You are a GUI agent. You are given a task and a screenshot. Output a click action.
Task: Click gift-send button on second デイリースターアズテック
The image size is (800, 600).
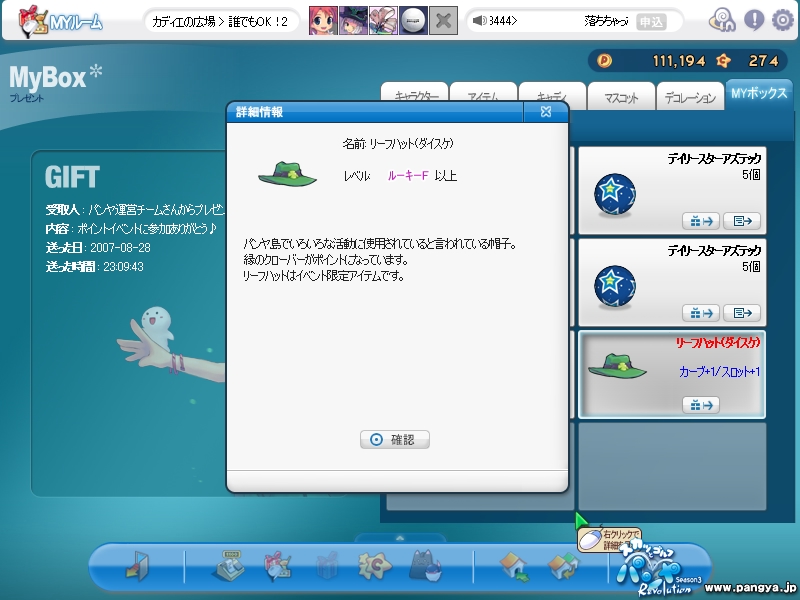point(701,313)
